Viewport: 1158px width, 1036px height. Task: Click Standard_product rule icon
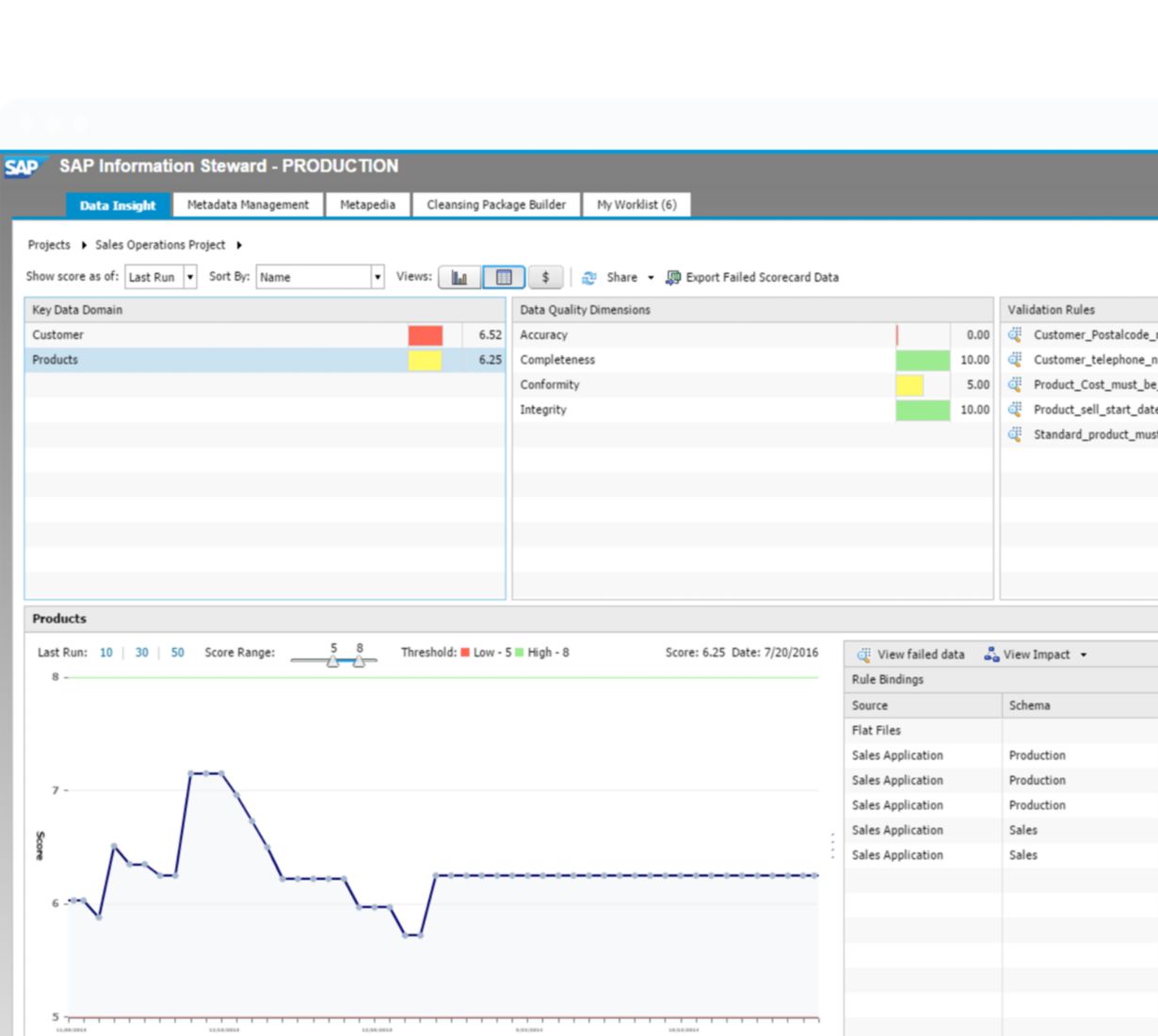(1015, 434)
